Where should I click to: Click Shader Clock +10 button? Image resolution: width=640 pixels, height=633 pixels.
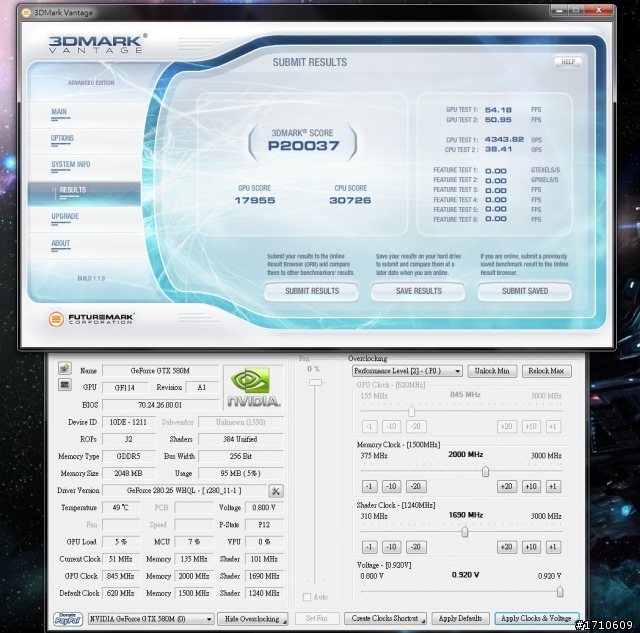click(531, 547)
